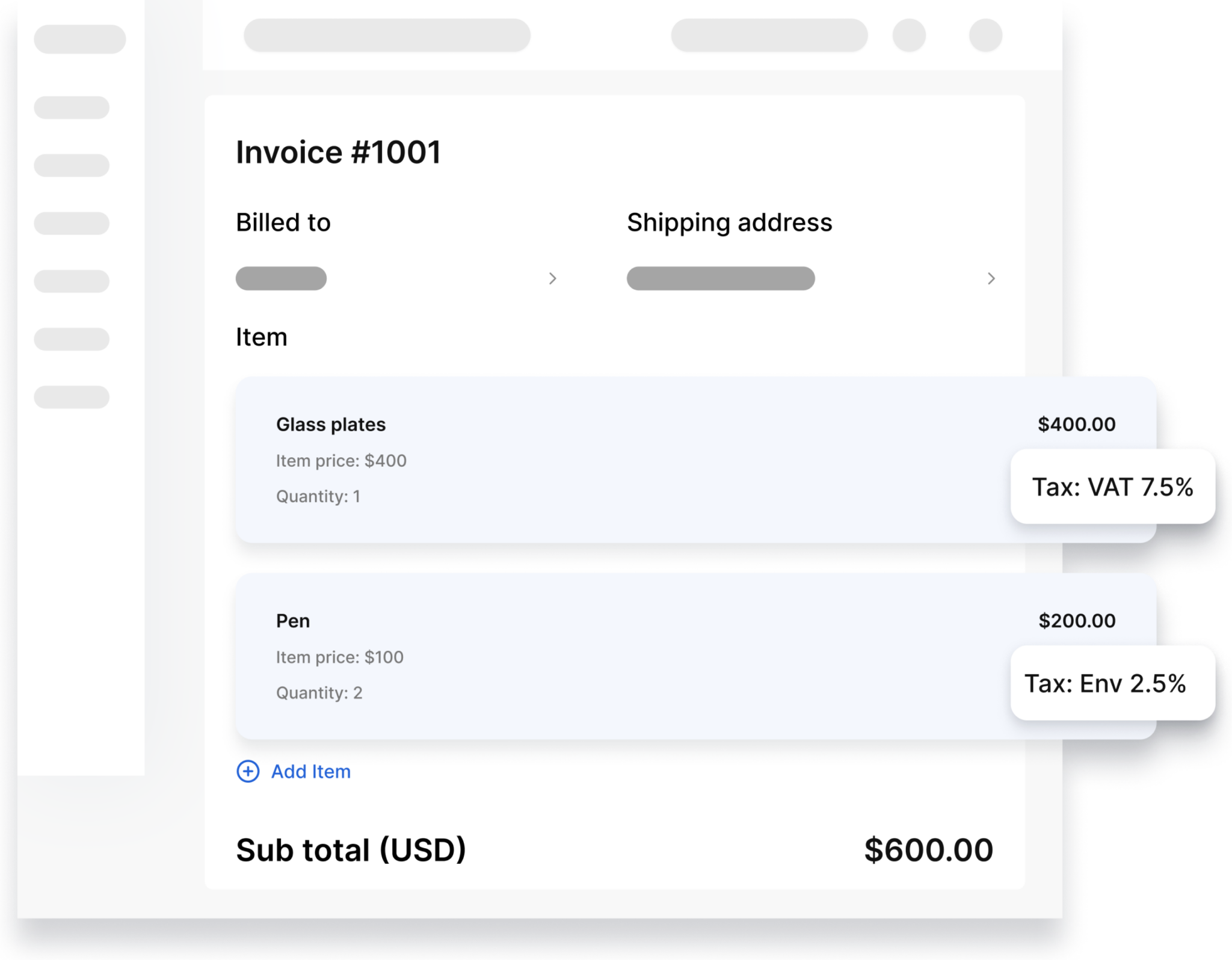1232x960 pixels.
Task: Expand the Billed to chevron
Action: pyautogui.click(x=552, y=278)
